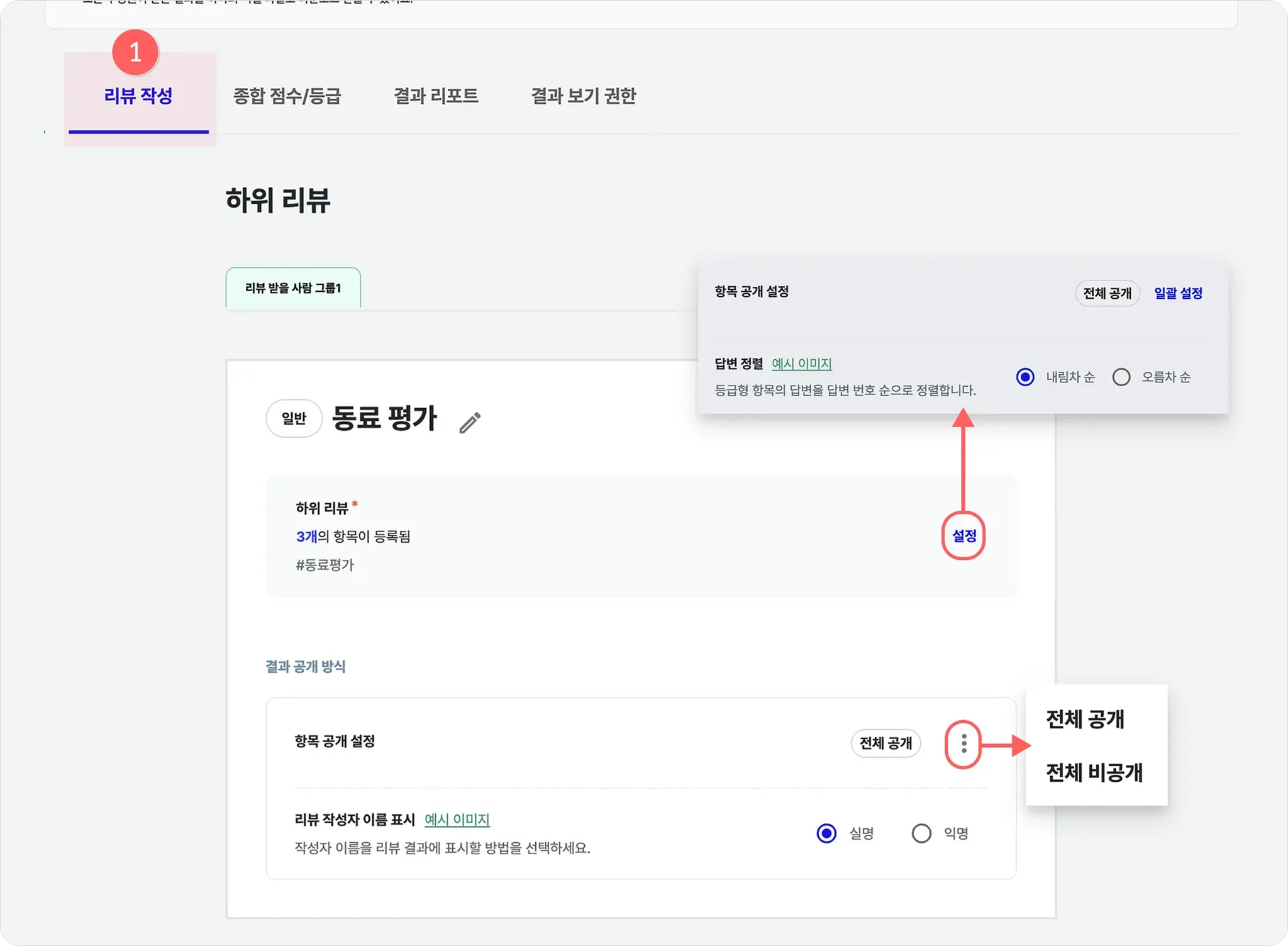Choose 전체 공개 from the popup menu
1288x946 pixels.
1085,719
